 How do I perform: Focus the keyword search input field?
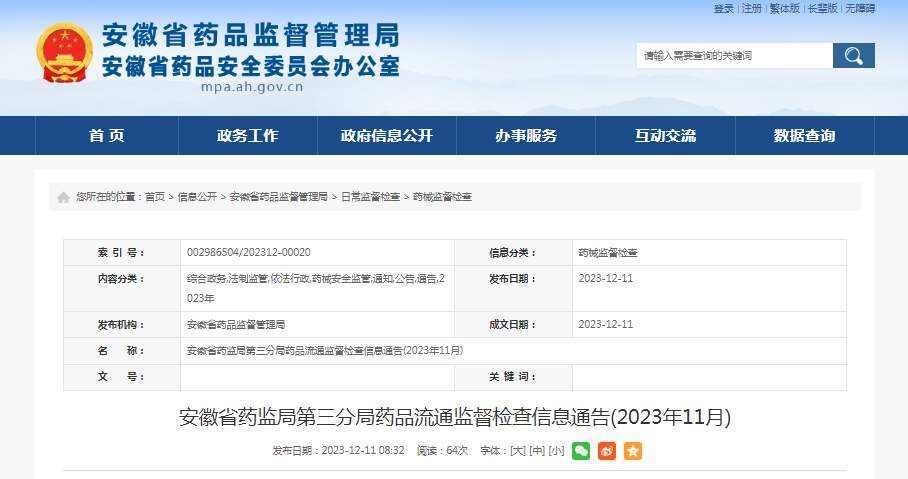[x=735, y=56]
